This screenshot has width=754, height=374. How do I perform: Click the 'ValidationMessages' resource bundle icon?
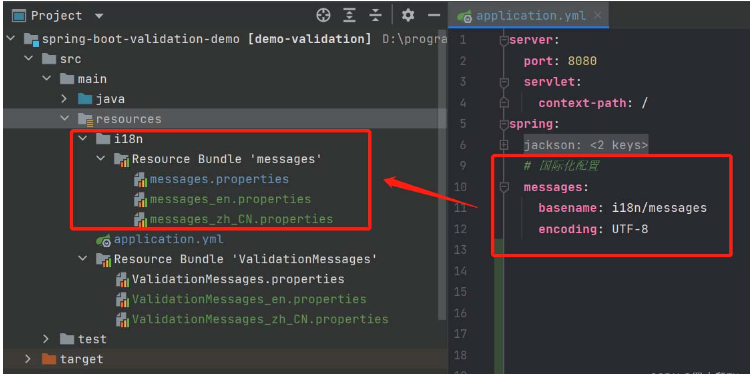click(x=104, y=260)
